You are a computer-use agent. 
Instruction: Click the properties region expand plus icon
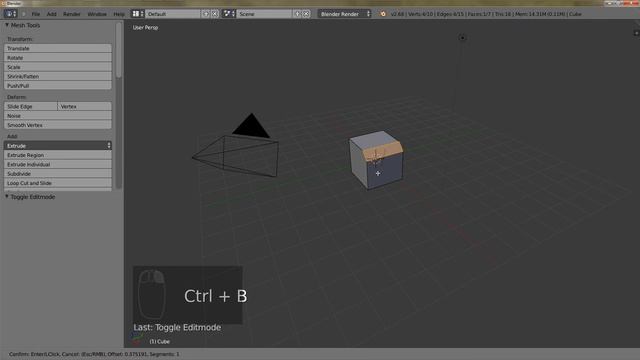click(x=636, y=33)
